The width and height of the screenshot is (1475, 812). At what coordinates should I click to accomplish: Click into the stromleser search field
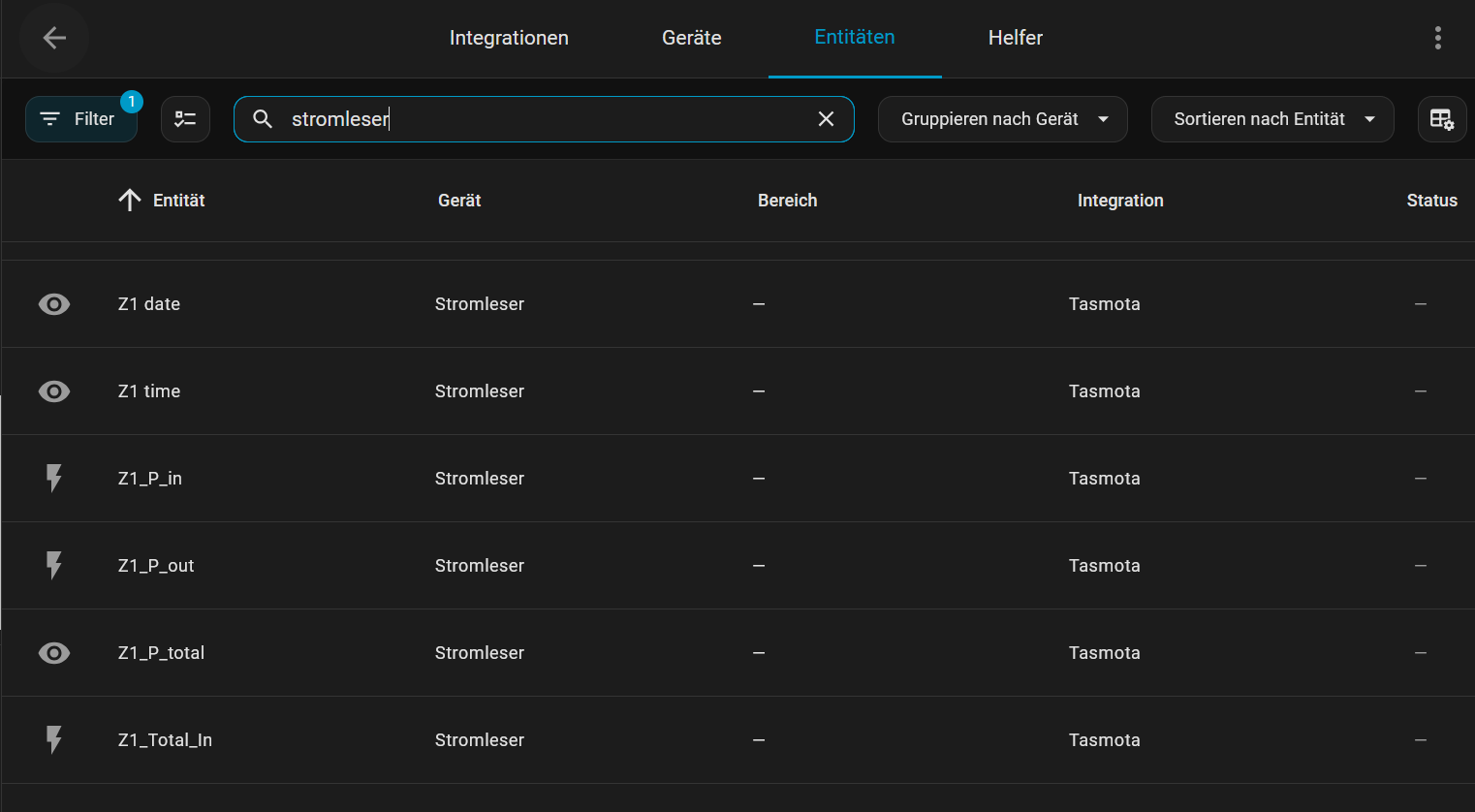pyautogui.click(x=543, y=119)
